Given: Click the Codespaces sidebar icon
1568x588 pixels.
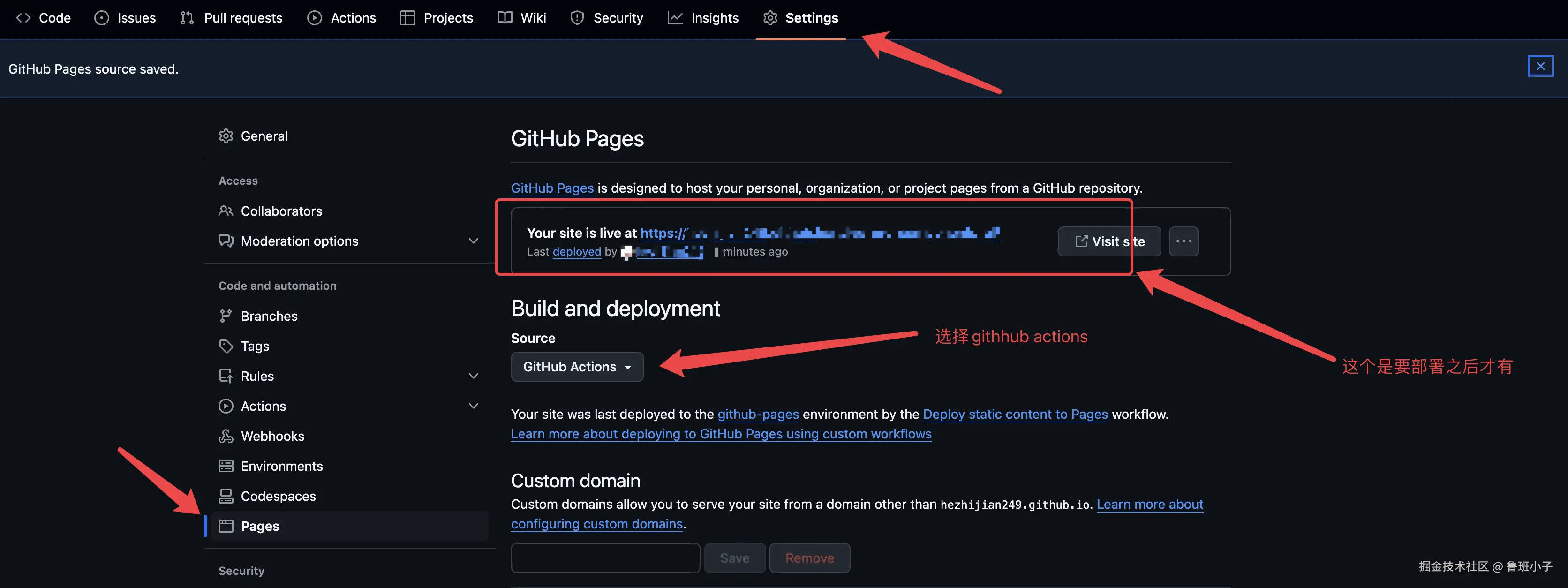Looking at the screenshot, I should pos(226,496).
